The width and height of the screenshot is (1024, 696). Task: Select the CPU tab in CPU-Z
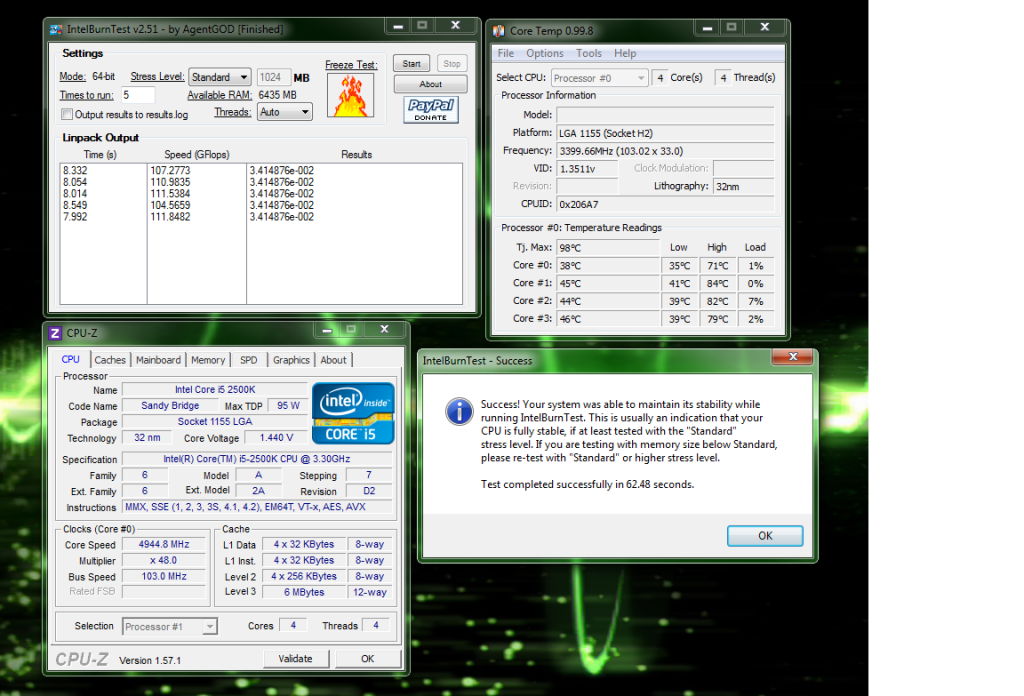point(71,359)
